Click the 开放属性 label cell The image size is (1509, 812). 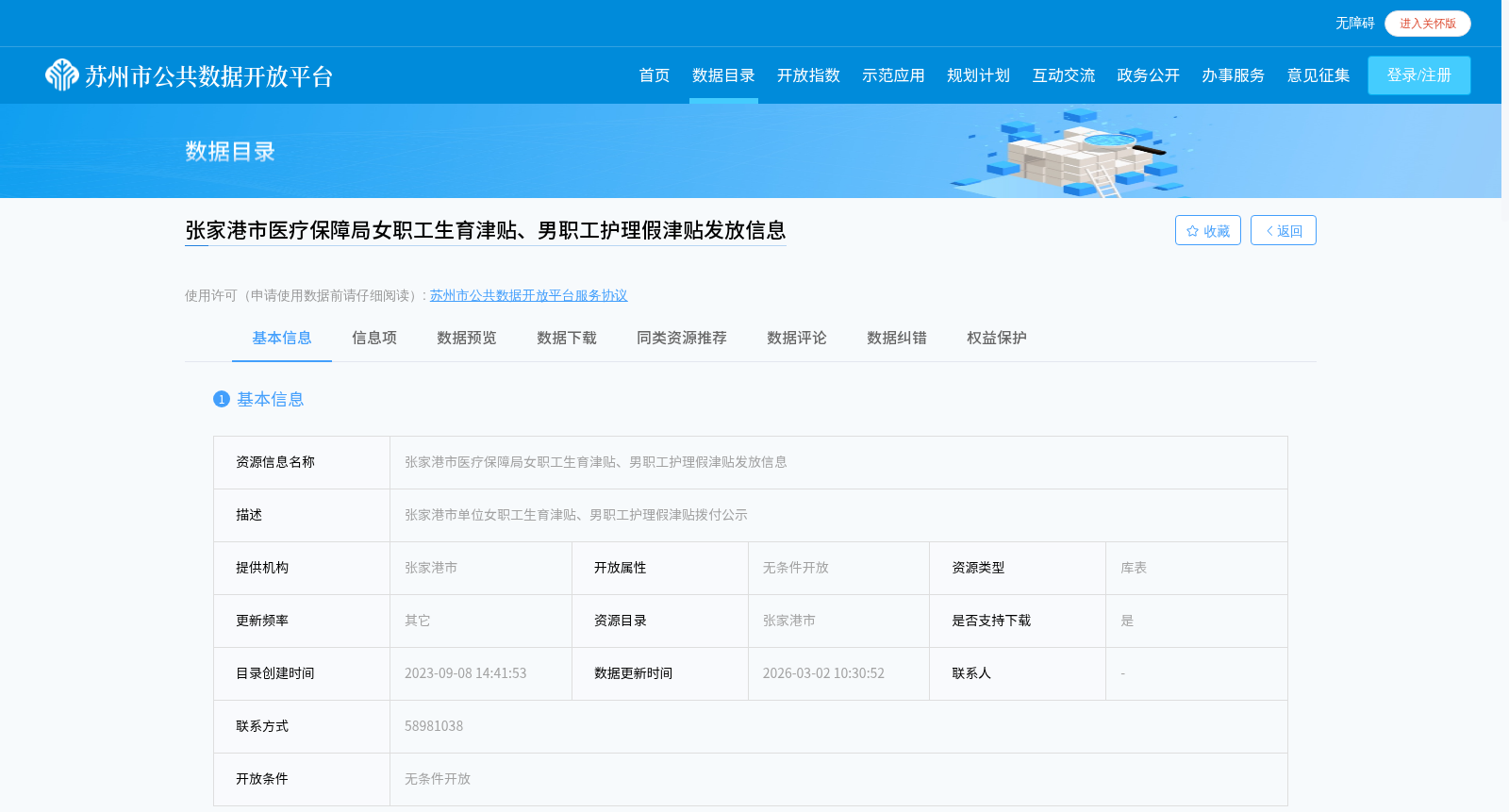pos(660,568)
